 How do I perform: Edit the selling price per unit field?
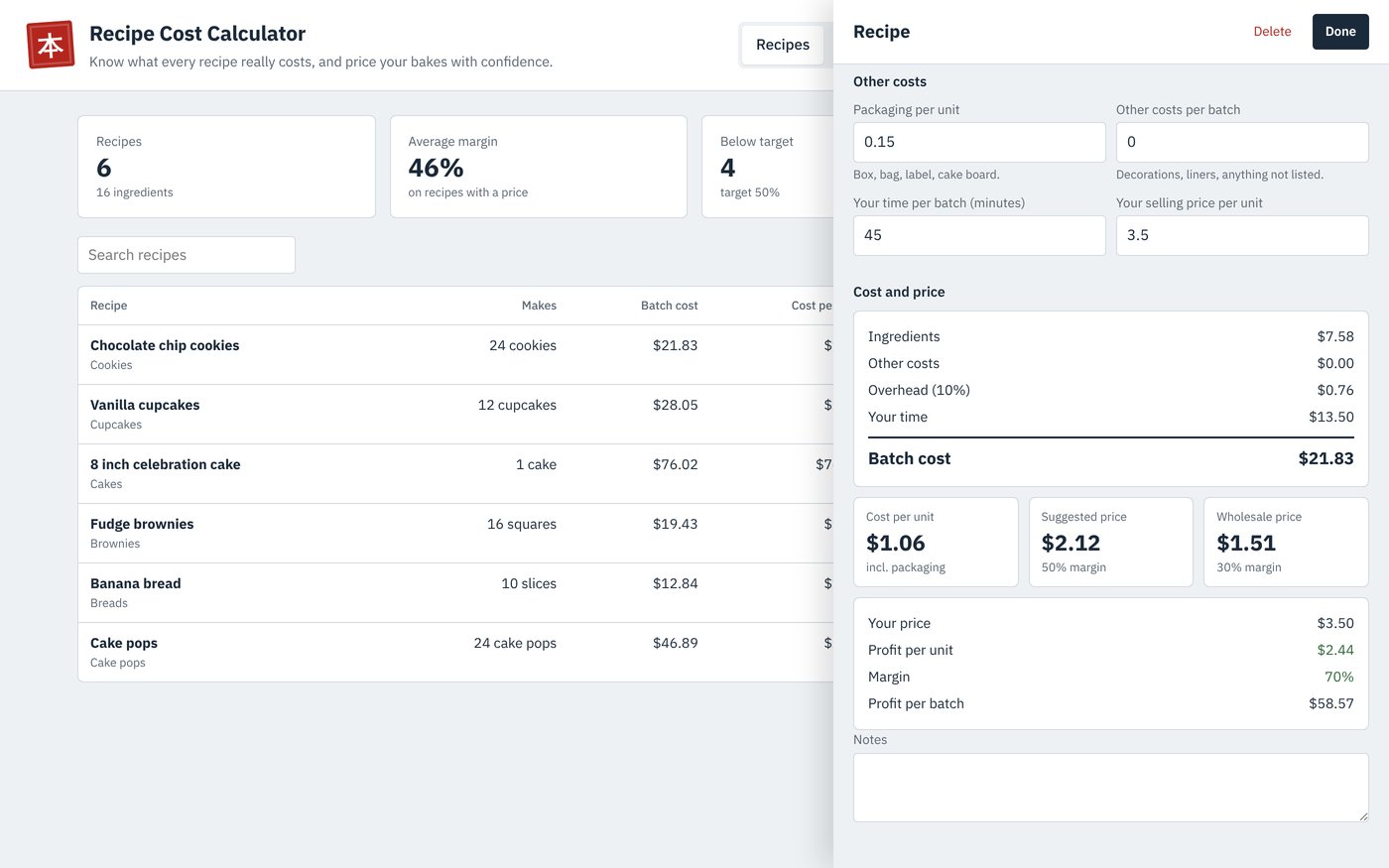(x=1242, y=235)
